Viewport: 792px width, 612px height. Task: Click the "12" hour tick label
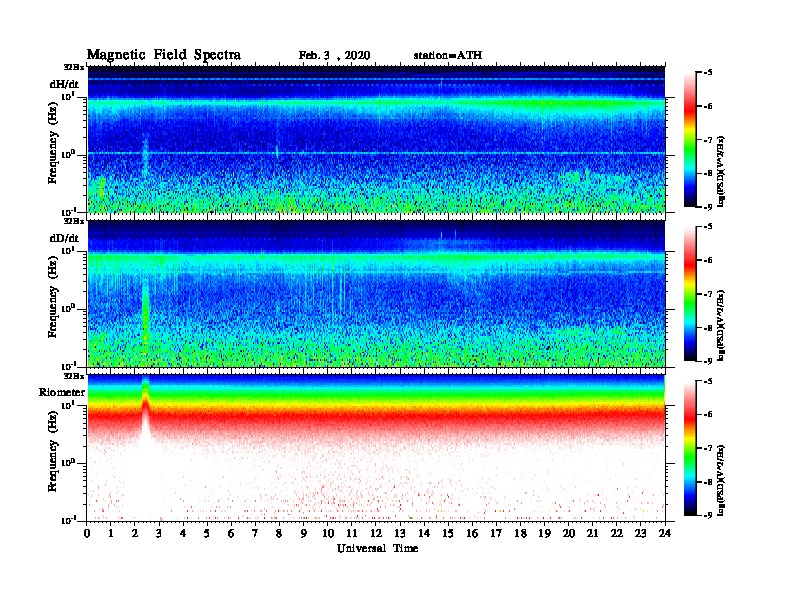pyautogui.click(x=376, y=533)
